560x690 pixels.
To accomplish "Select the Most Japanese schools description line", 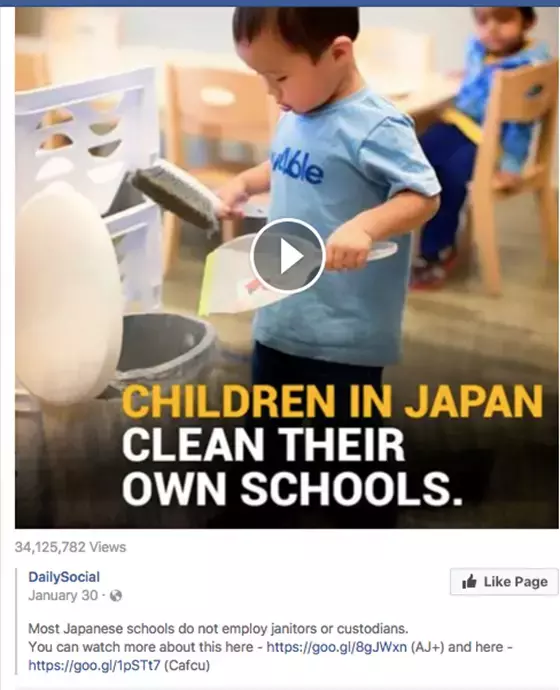I will (x=219, y=628).
